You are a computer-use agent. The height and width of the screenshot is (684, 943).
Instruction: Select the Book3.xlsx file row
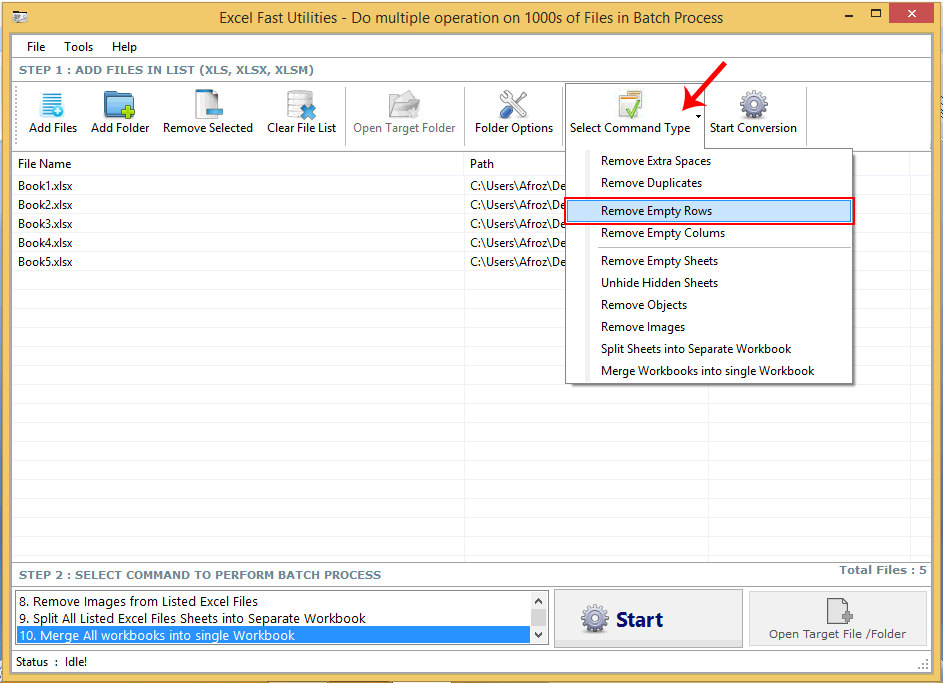pos(44,223)
